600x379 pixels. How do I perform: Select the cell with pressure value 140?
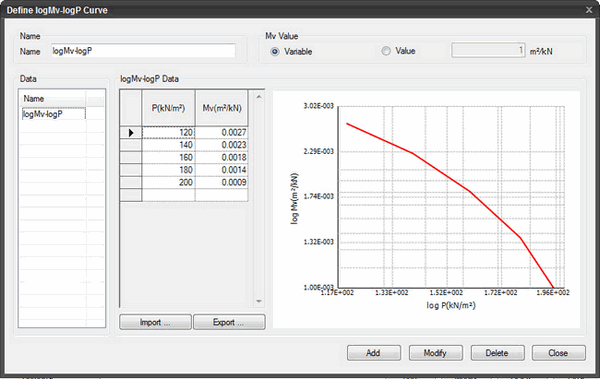point(168,145)
